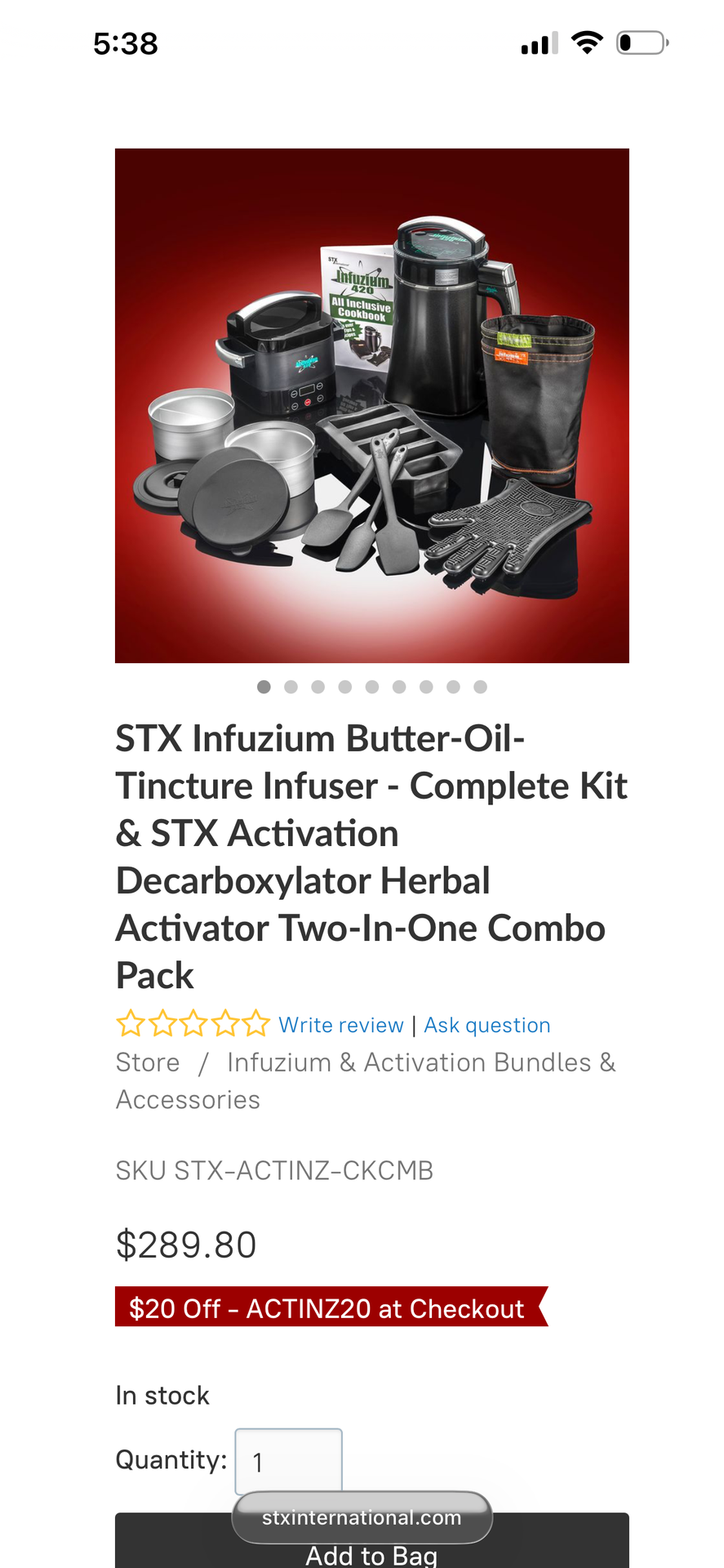
Task: Jump to the fifth carousel dot
Action: [372, 687]
